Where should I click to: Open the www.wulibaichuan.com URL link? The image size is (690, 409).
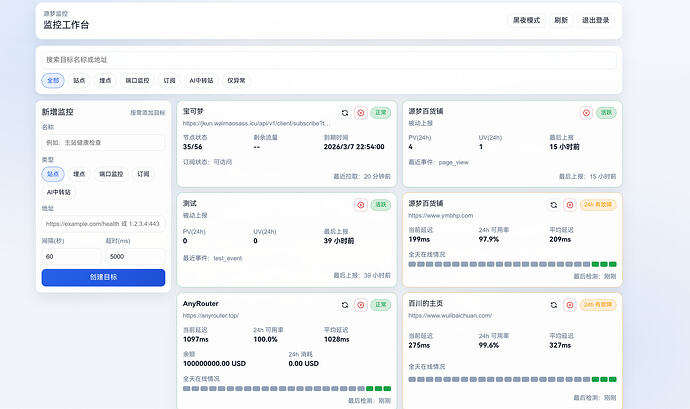pyautogui.click(x=450, y=316)
